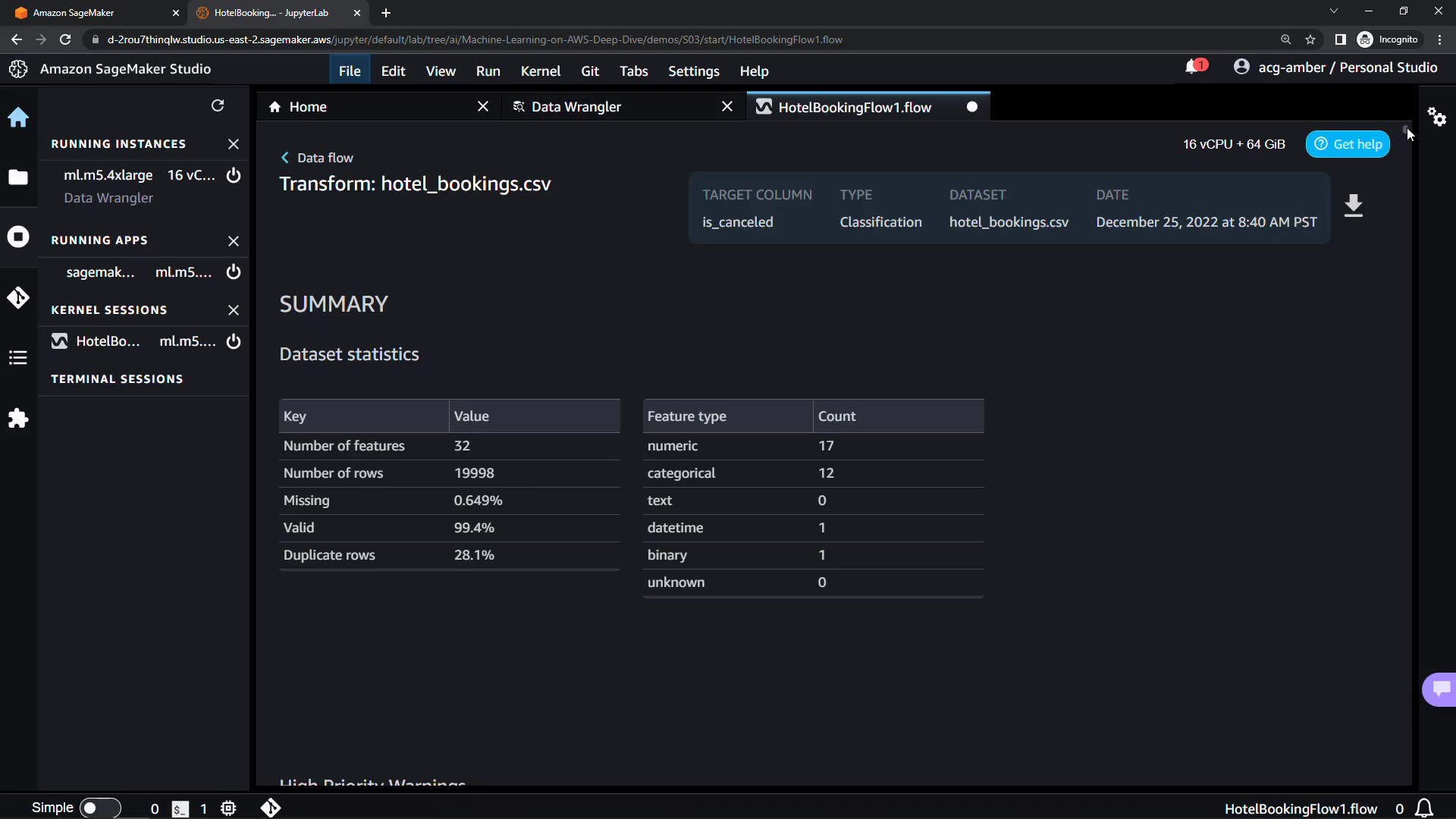
Task: Switch to the Data Wrangler tab
Action: (576, 107)
